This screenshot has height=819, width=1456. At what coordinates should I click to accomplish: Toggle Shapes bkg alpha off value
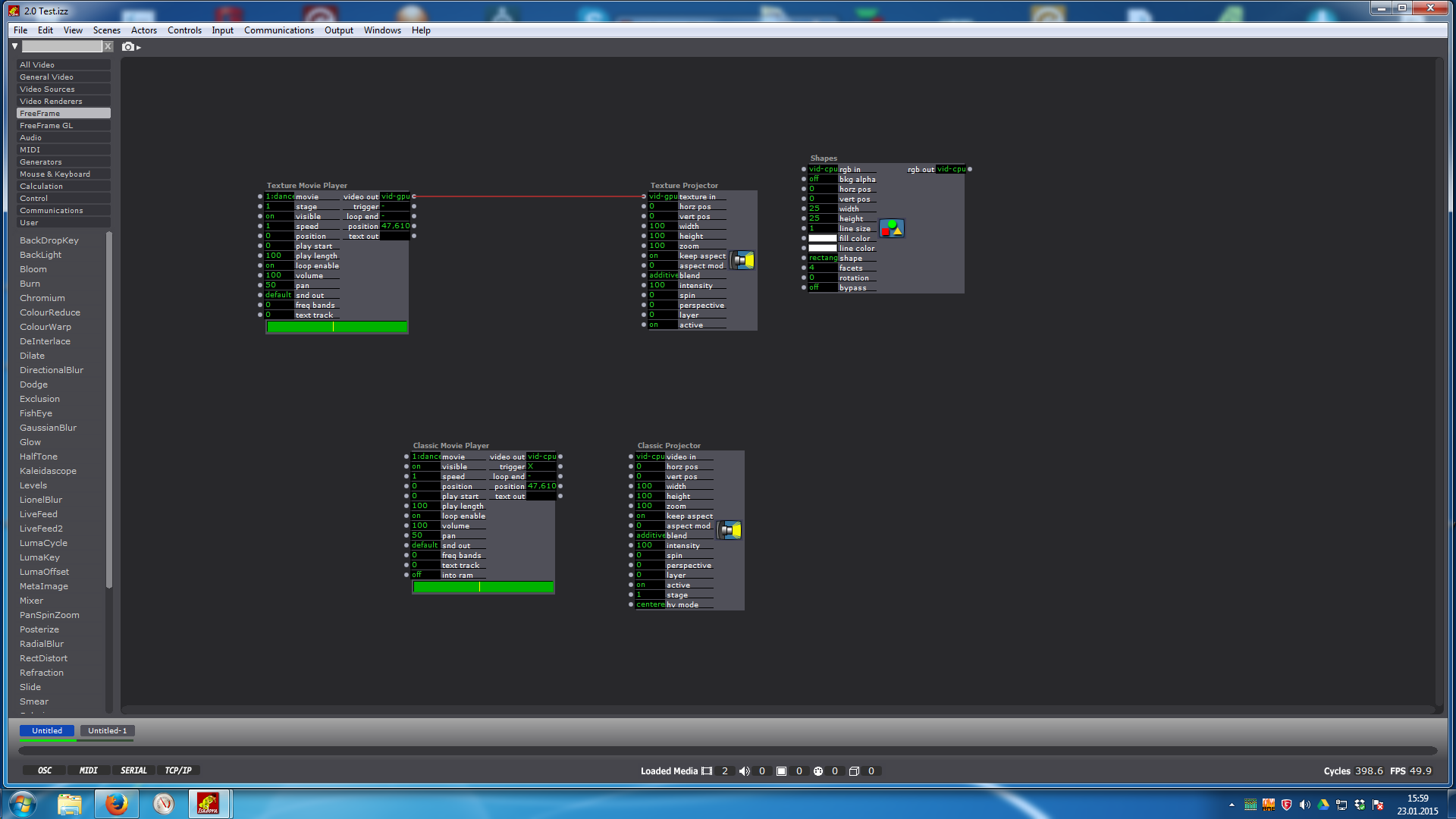point(823,179)
